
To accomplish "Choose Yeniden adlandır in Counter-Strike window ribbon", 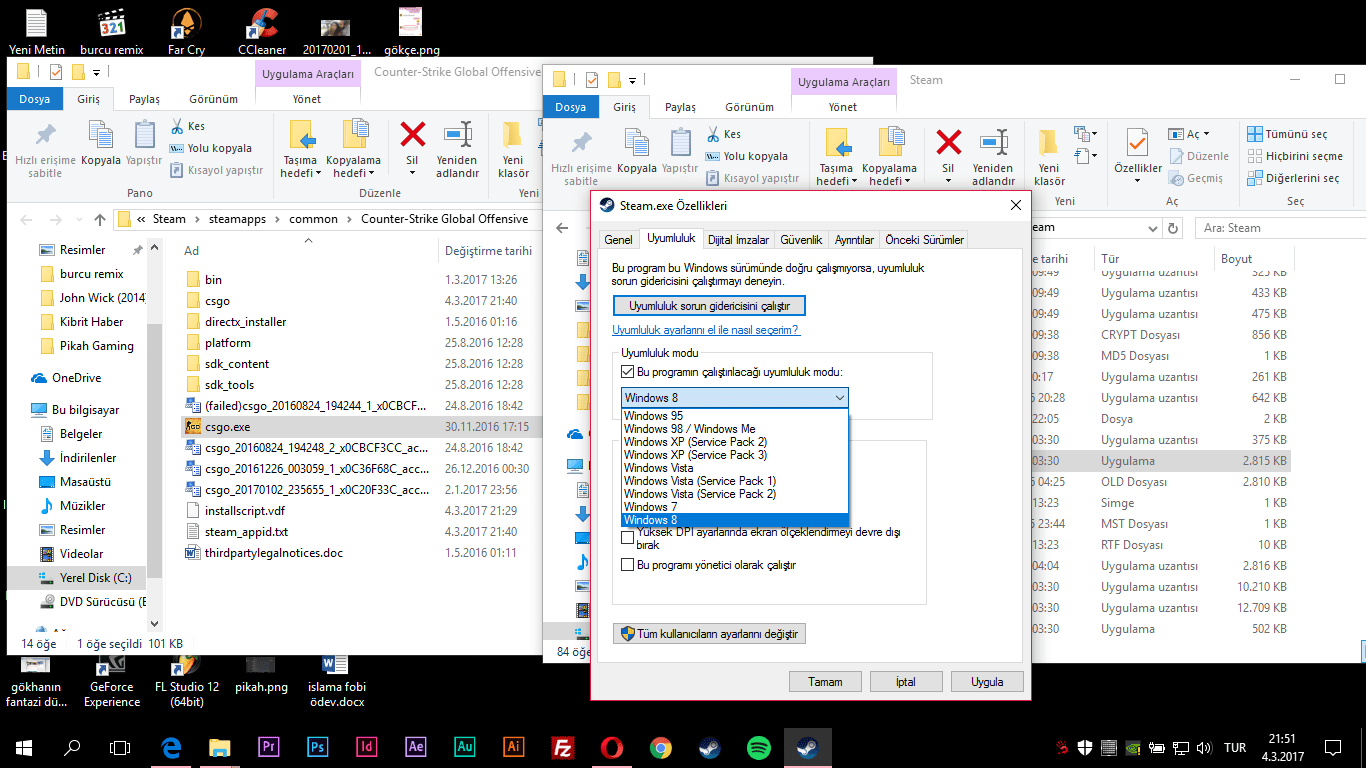I will tap(457, 149).
